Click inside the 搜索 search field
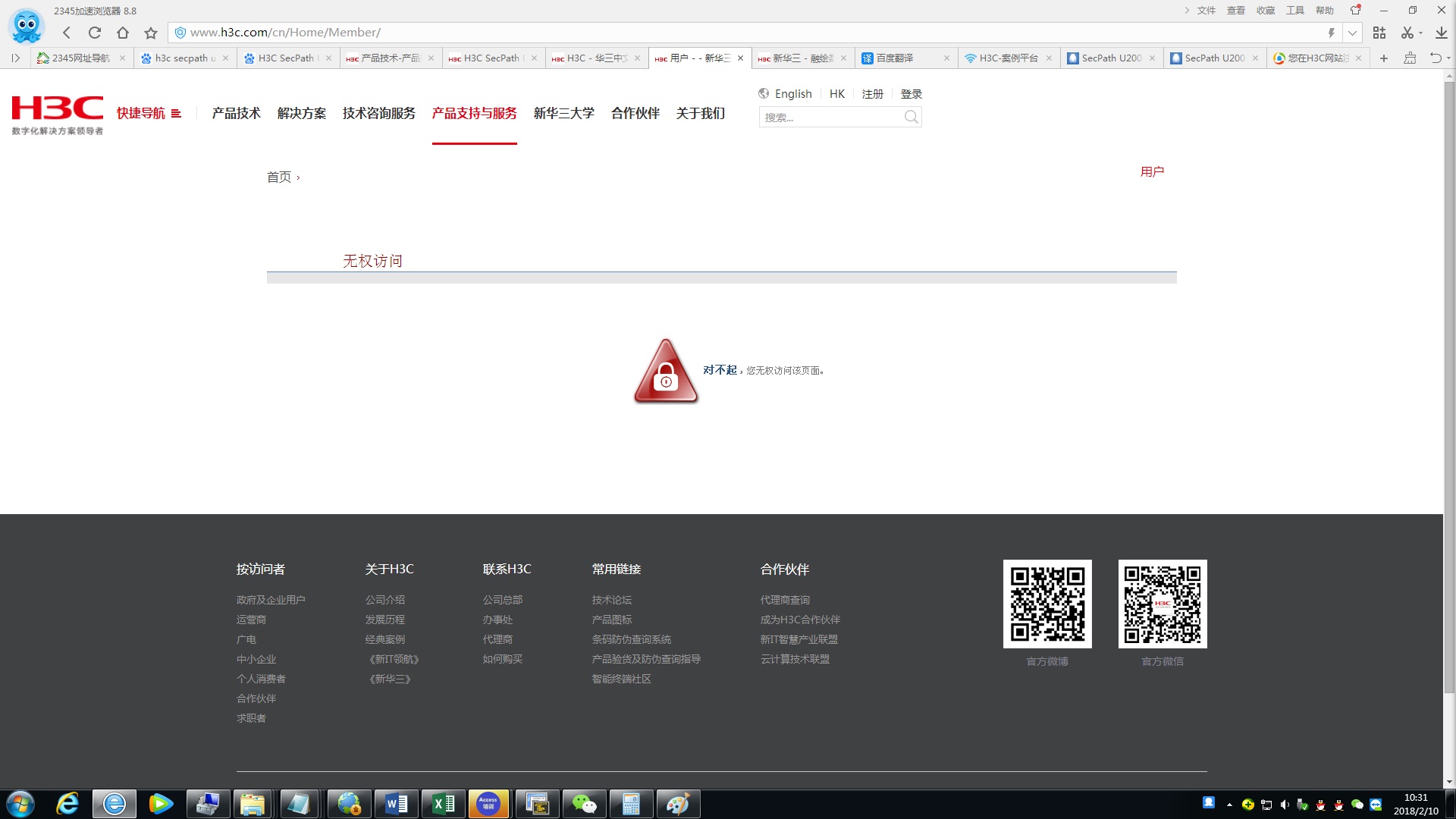 click(830, 118)
